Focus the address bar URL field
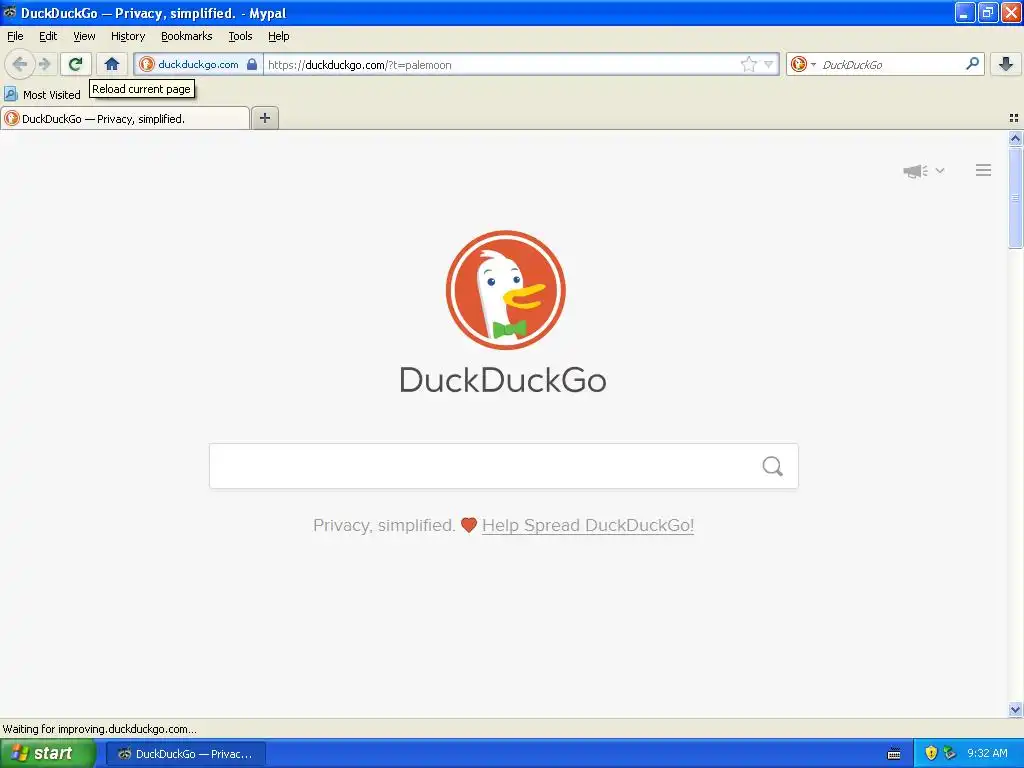 pos(502,64)
